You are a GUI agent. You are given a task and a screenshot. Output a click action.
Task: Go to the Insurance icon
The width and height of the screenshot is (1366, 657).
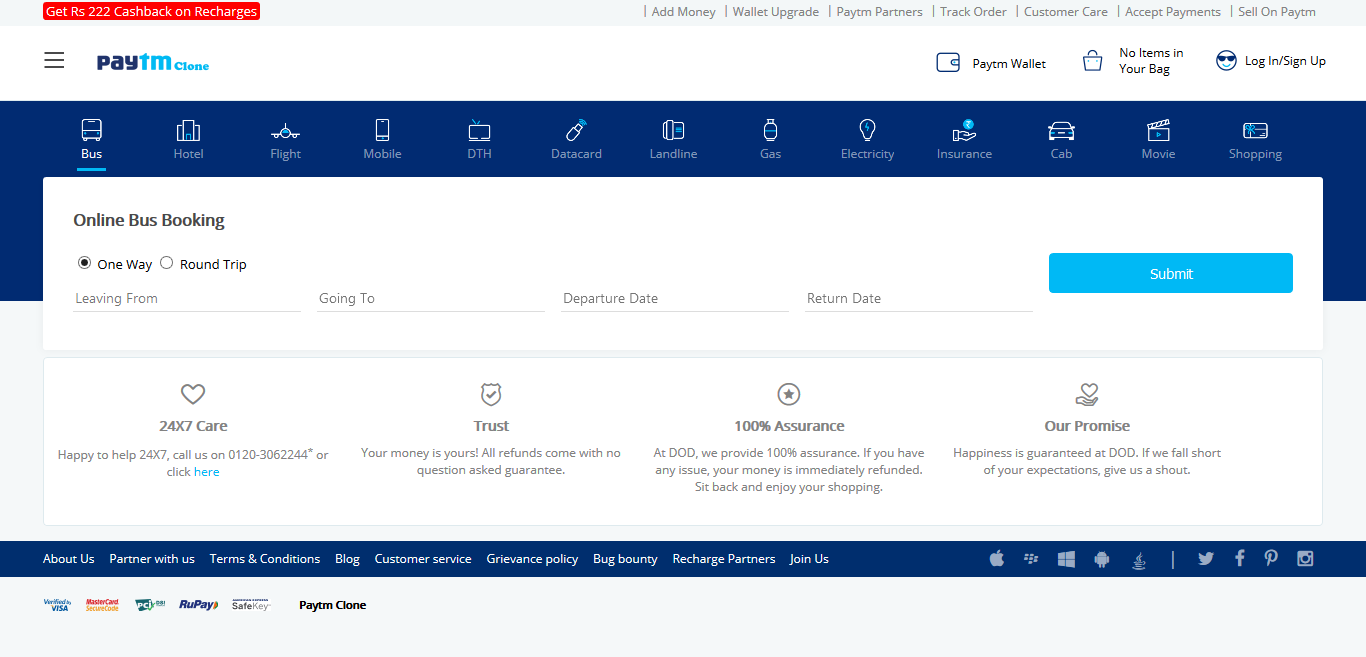tap(964, 130)
